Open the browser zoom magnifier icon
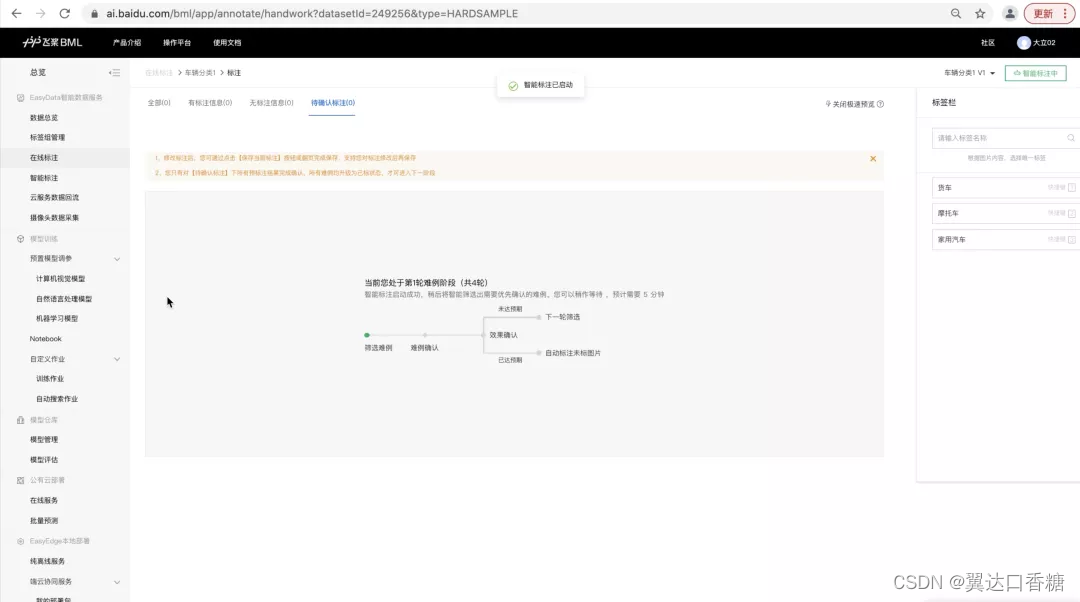 [956, 13]
